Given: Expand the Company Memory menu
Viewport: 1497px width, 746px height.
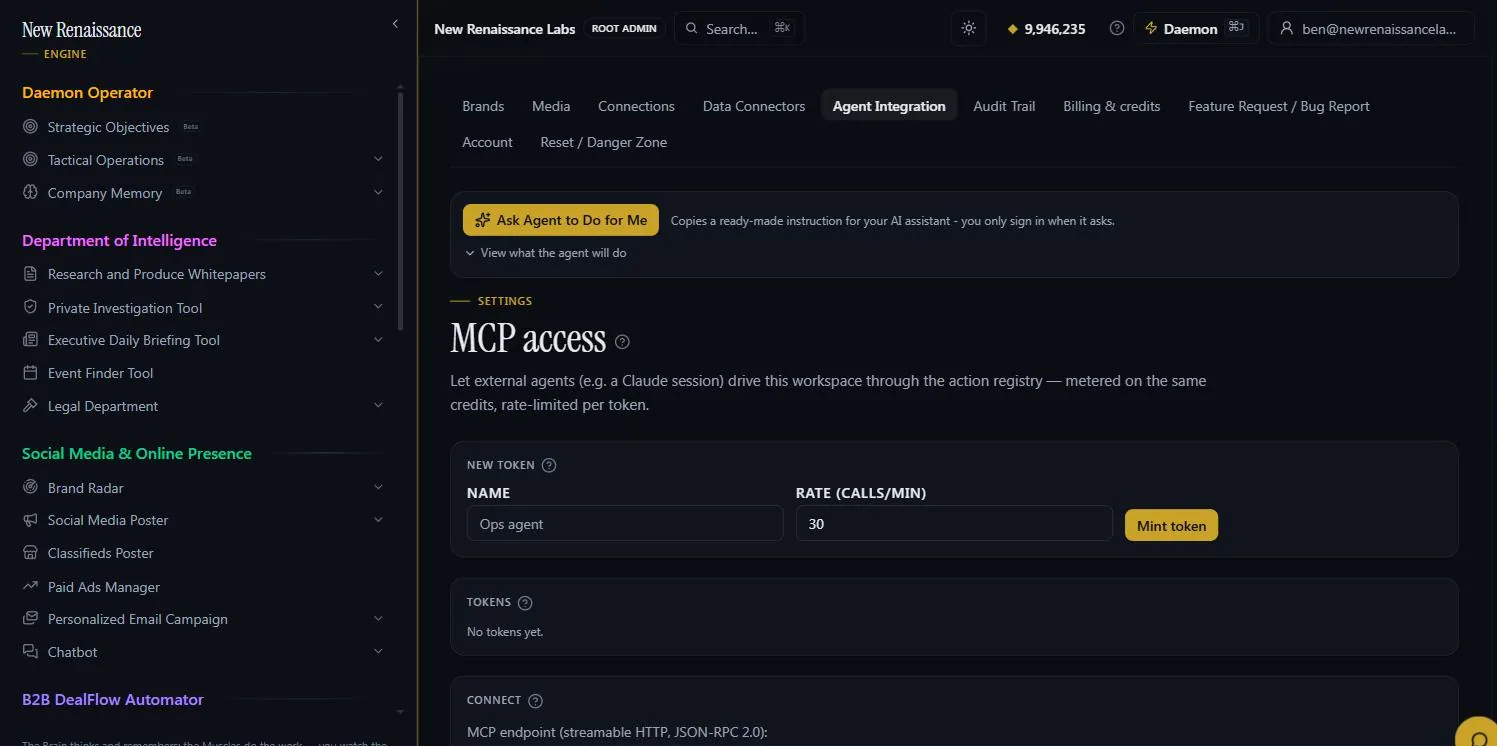Looking at the screenshot, I should pos(378,193).
